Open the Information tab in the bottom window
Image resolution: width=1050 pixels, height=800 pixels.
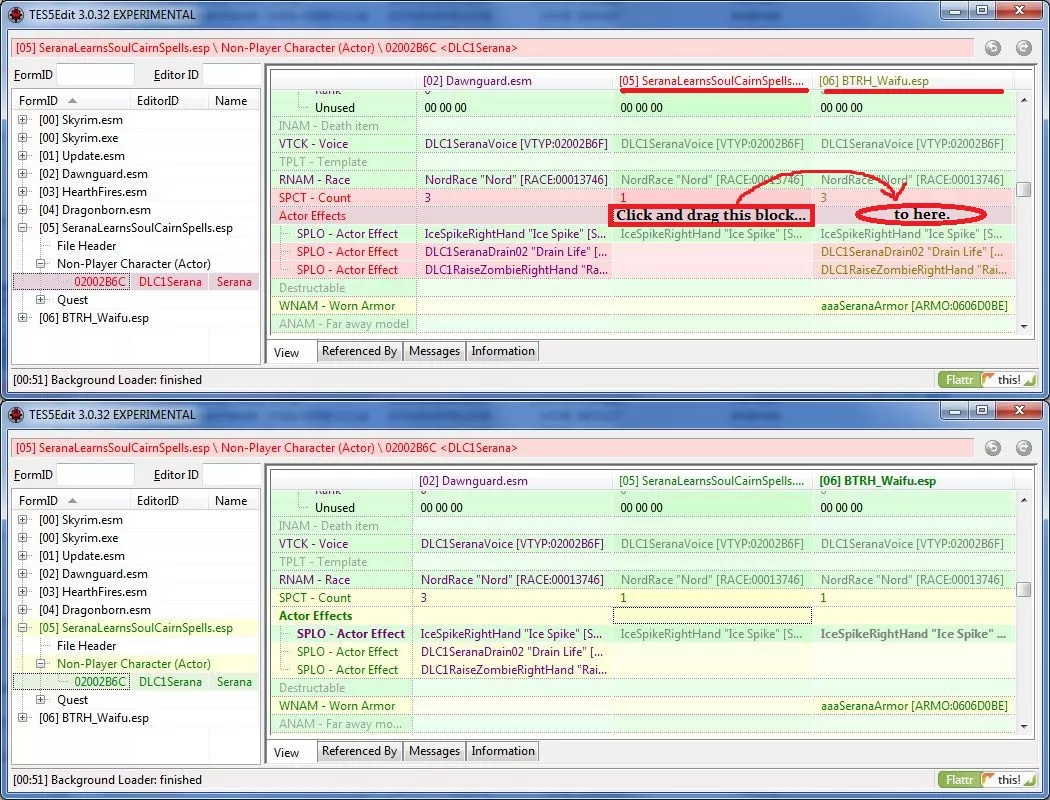503,751
